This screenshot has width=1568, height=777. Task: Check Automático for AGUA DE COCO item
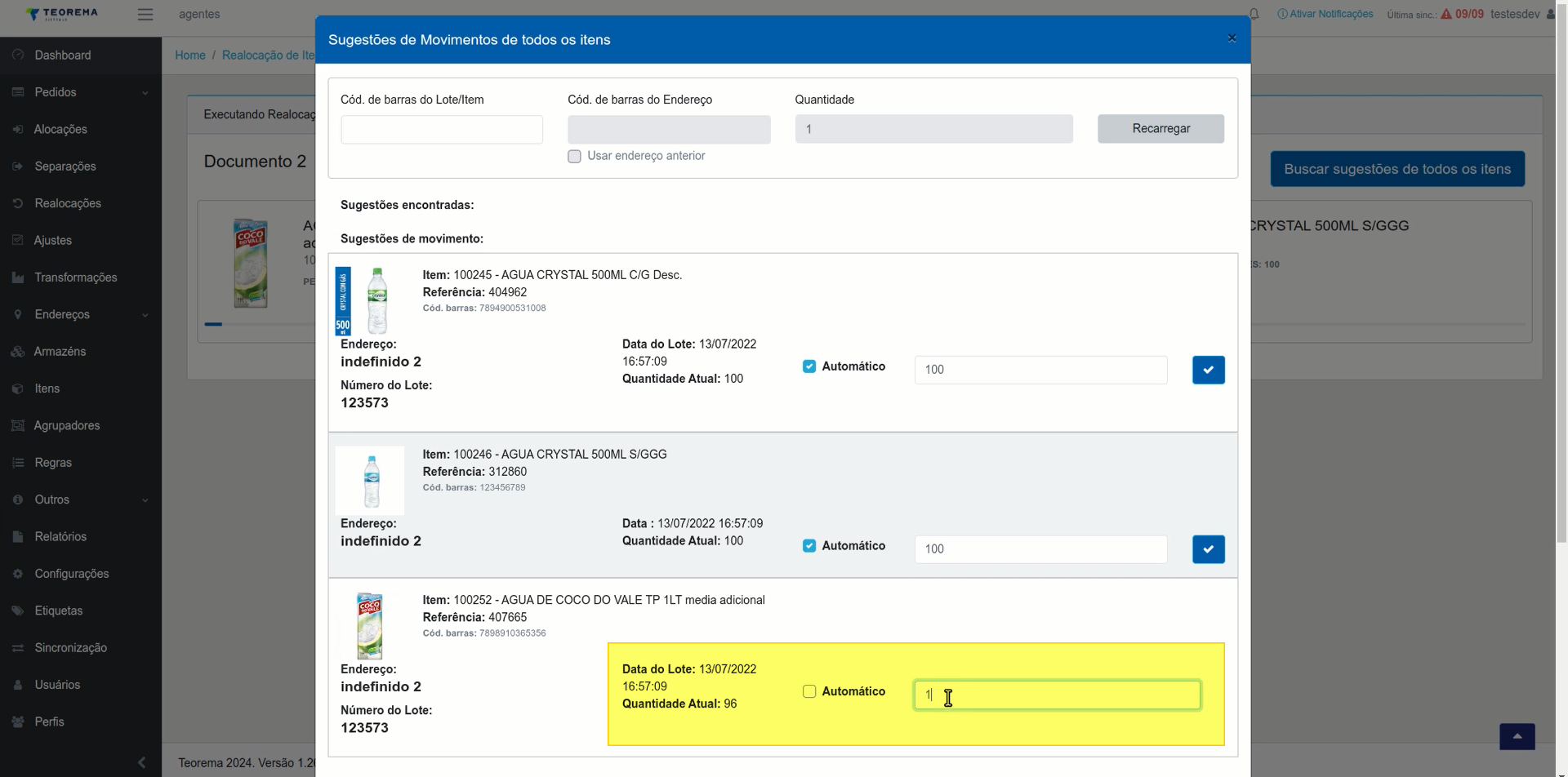coord(809,691)
